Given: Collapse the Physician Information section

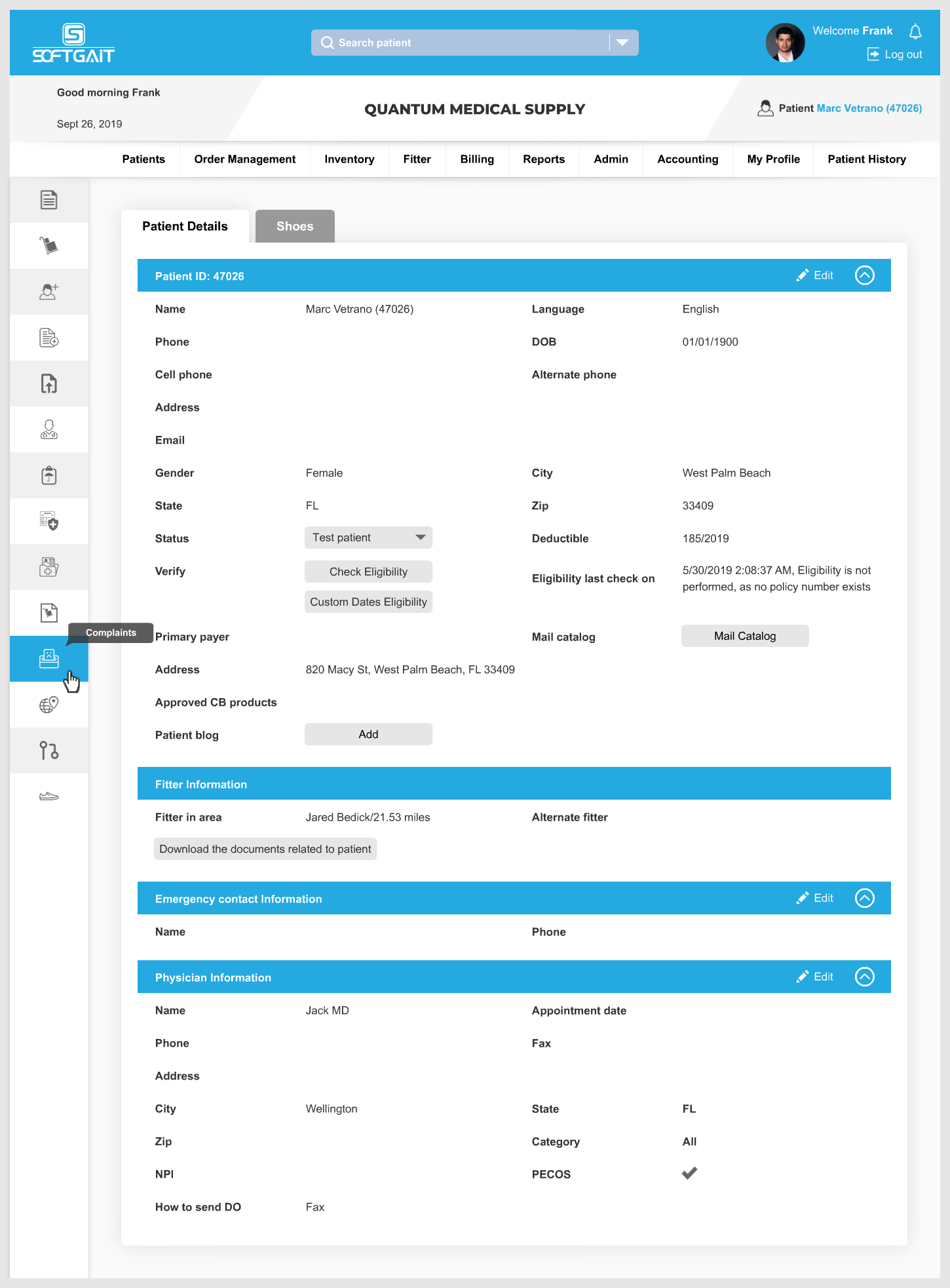Looking at the screenshot, I should coord(864,977).
